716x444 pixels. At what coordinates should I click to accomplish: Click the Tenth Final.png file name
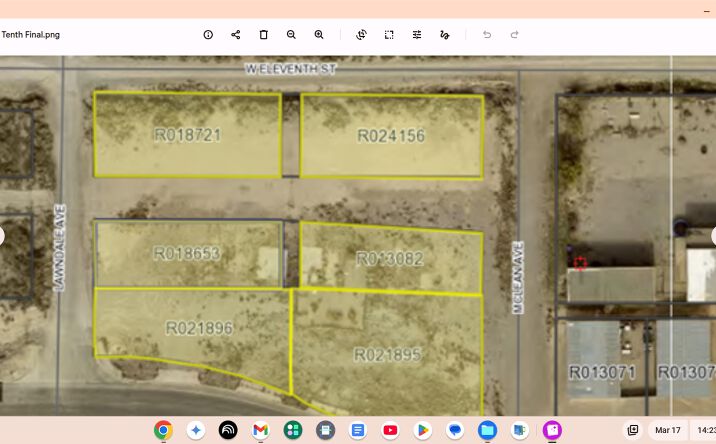tap(30, 35)
